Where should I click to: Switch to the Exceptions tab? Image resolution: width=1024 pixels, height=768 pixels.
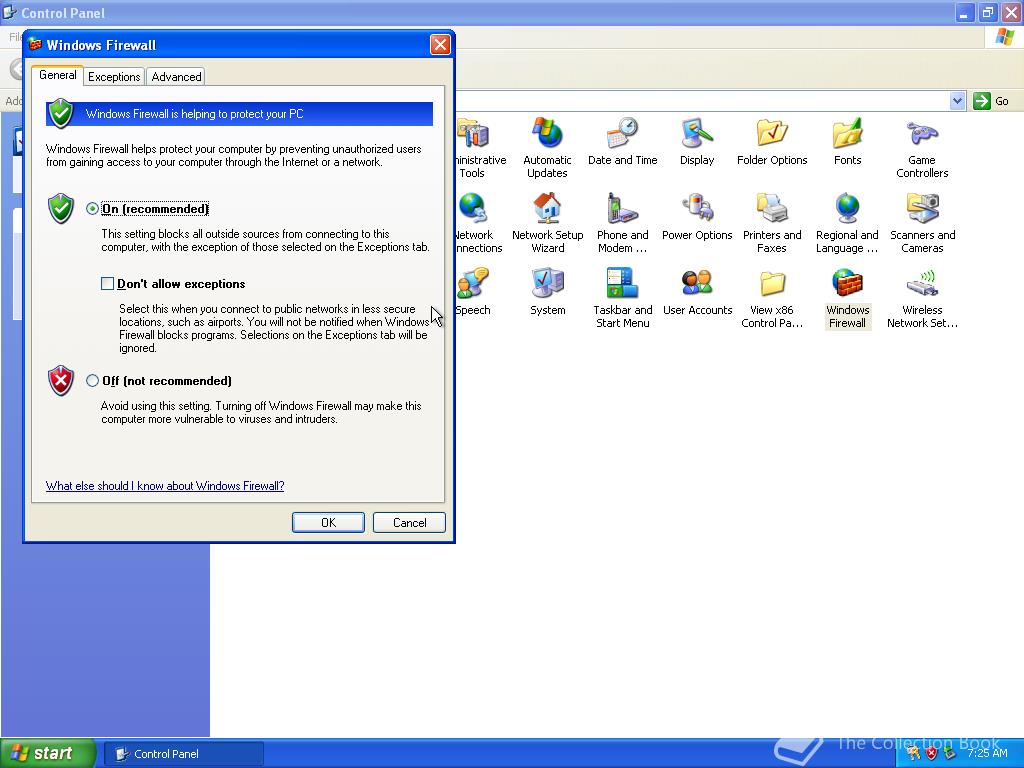tap(114, 76)
